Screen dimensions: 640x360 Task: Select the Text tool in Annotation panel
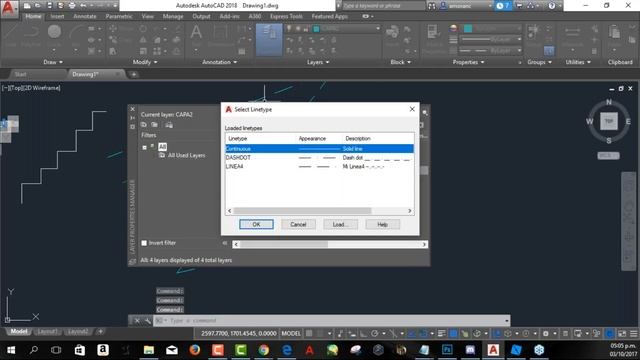click(196, 32)
